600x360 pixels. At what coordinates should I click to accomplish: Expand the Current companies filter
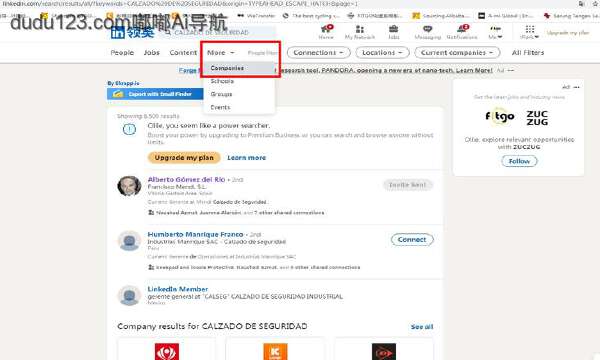(x=457, y=52)
